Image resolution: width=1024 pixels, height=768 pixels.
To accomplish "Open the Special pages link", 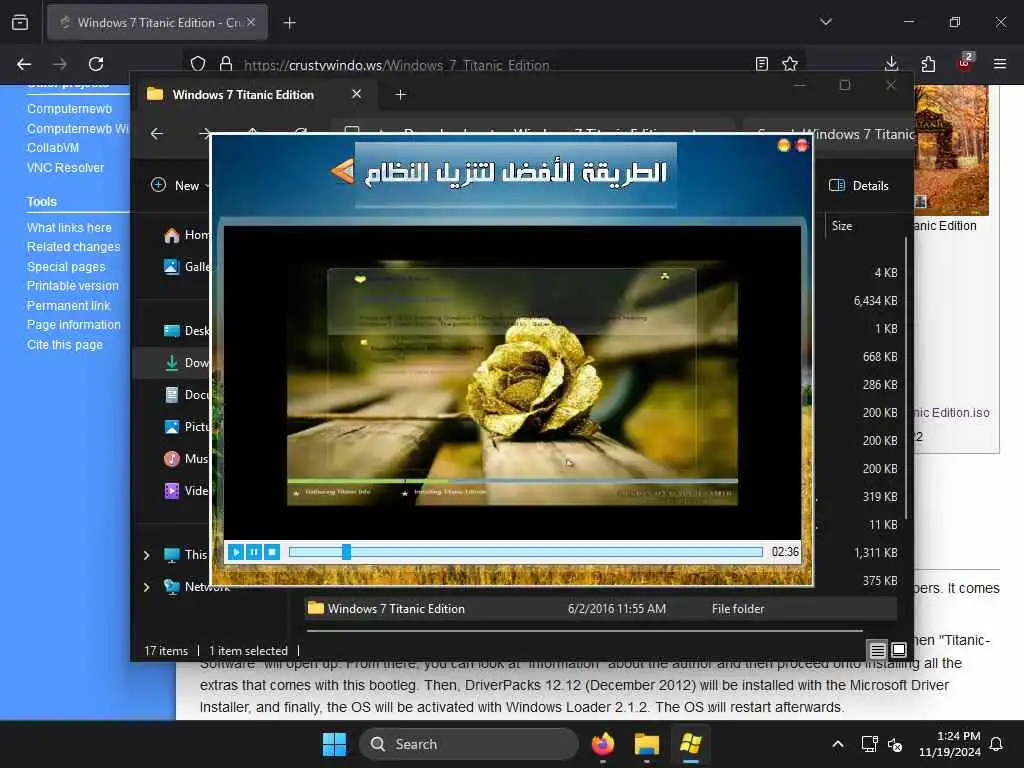I will [66, 267].
